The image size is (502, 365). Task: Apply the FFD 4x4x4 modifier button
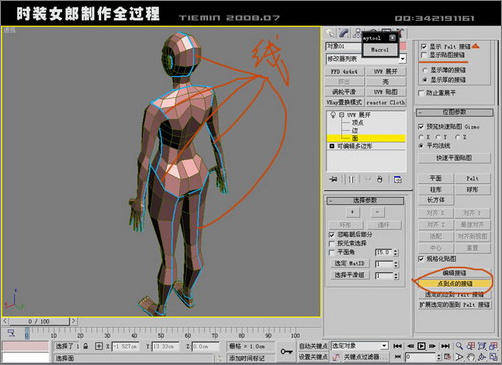[x=344, y=71]
